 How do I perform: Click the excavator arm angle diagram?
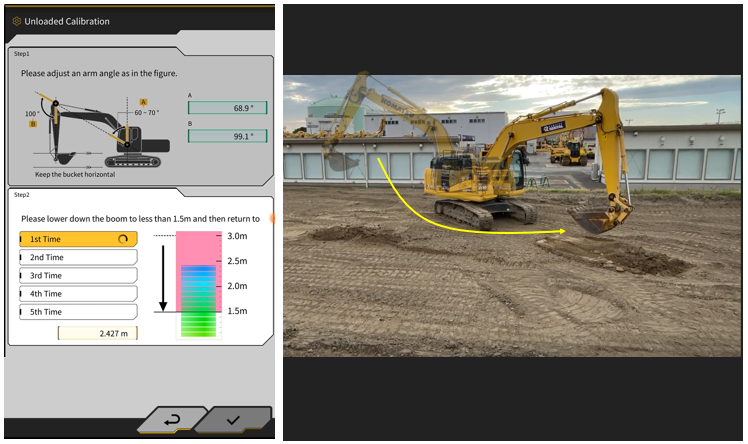pyautogui.click(x=95, y=130)
